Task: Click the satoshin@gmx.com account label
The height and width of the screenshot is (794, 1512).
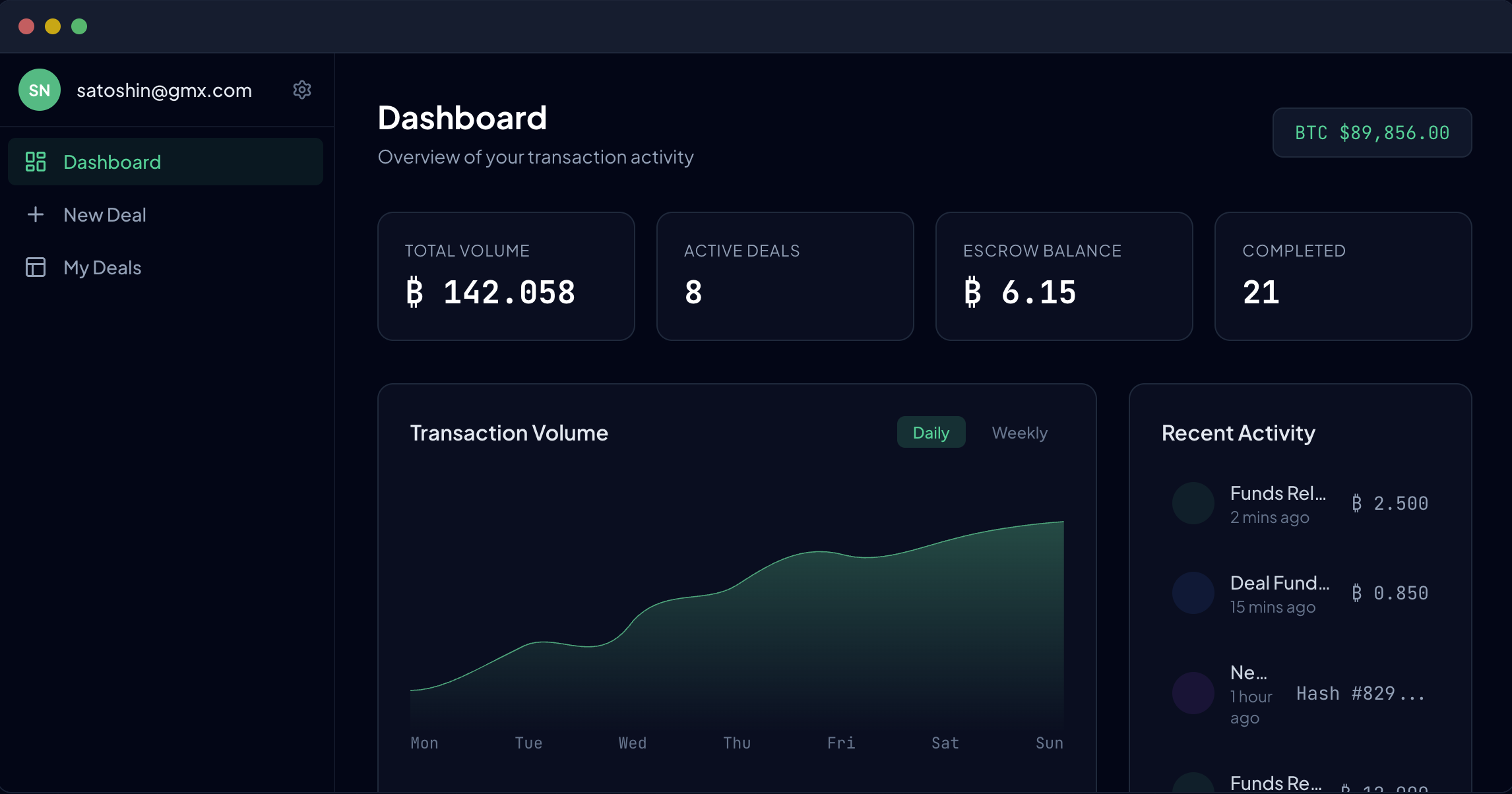Action: (164, 90)
